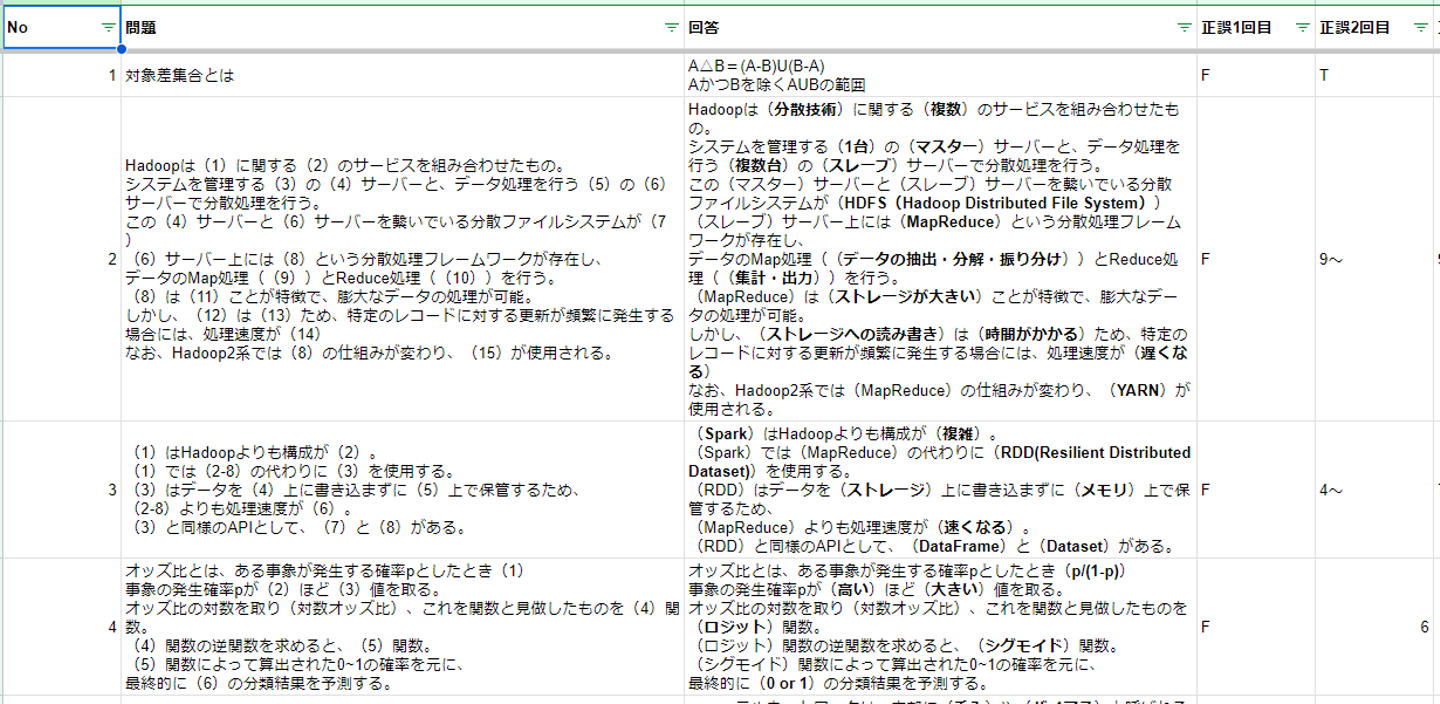Open filter dropdown in No column header
Image resolution: width=1440 pixels, height=704 pixels.
point(108,28)
